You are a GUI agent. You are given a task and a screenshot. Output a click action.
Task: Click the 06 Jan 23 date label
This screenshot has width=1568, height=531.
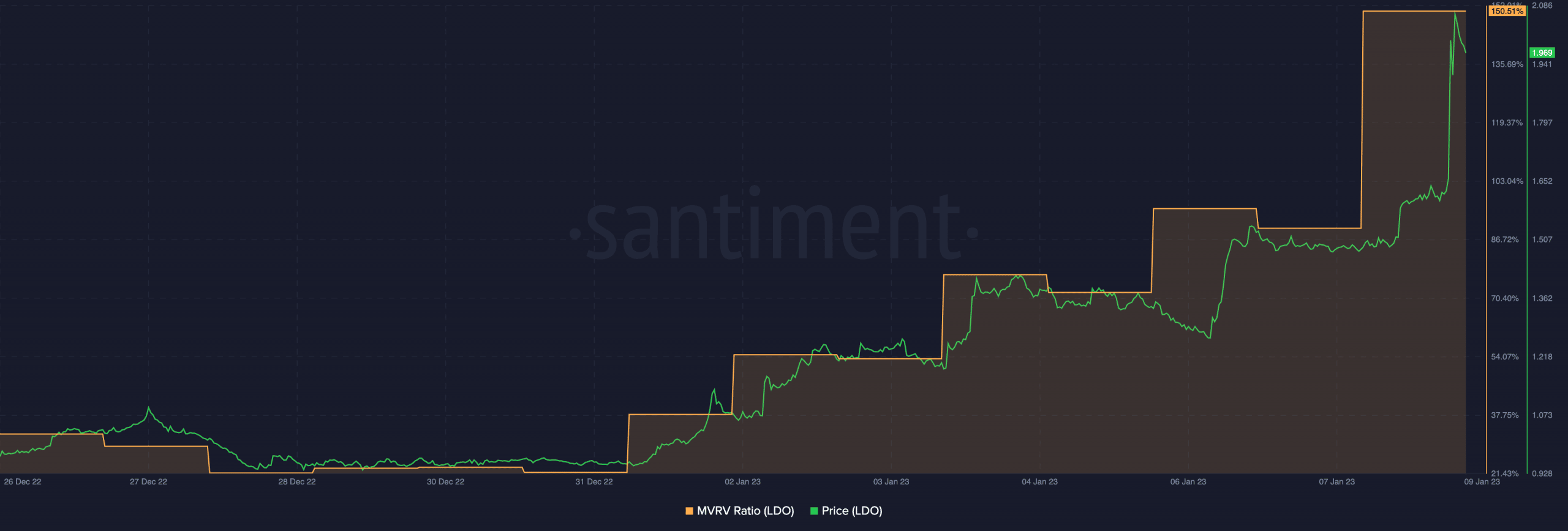[x=1188, y=481]
